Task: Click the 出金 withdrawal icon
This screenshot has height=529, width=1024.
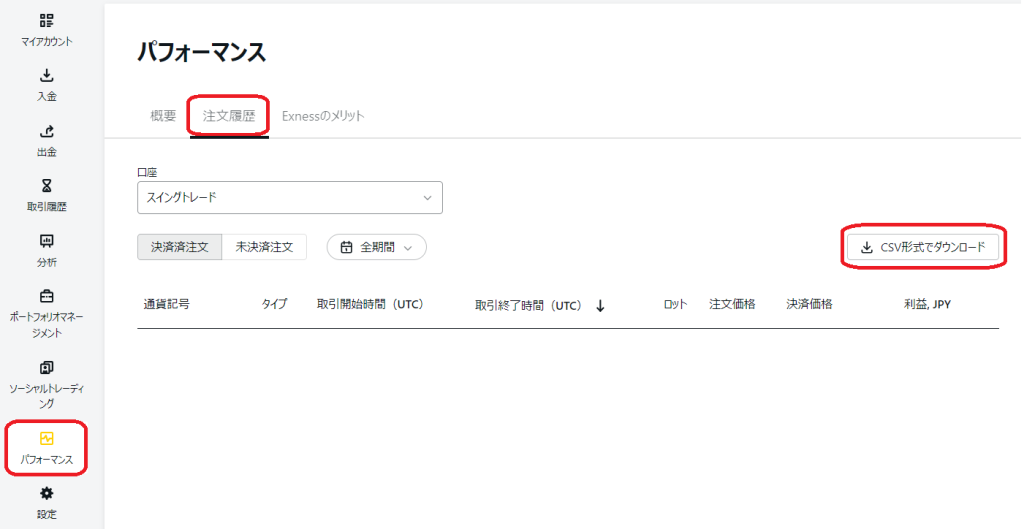Action: [47, 131]
